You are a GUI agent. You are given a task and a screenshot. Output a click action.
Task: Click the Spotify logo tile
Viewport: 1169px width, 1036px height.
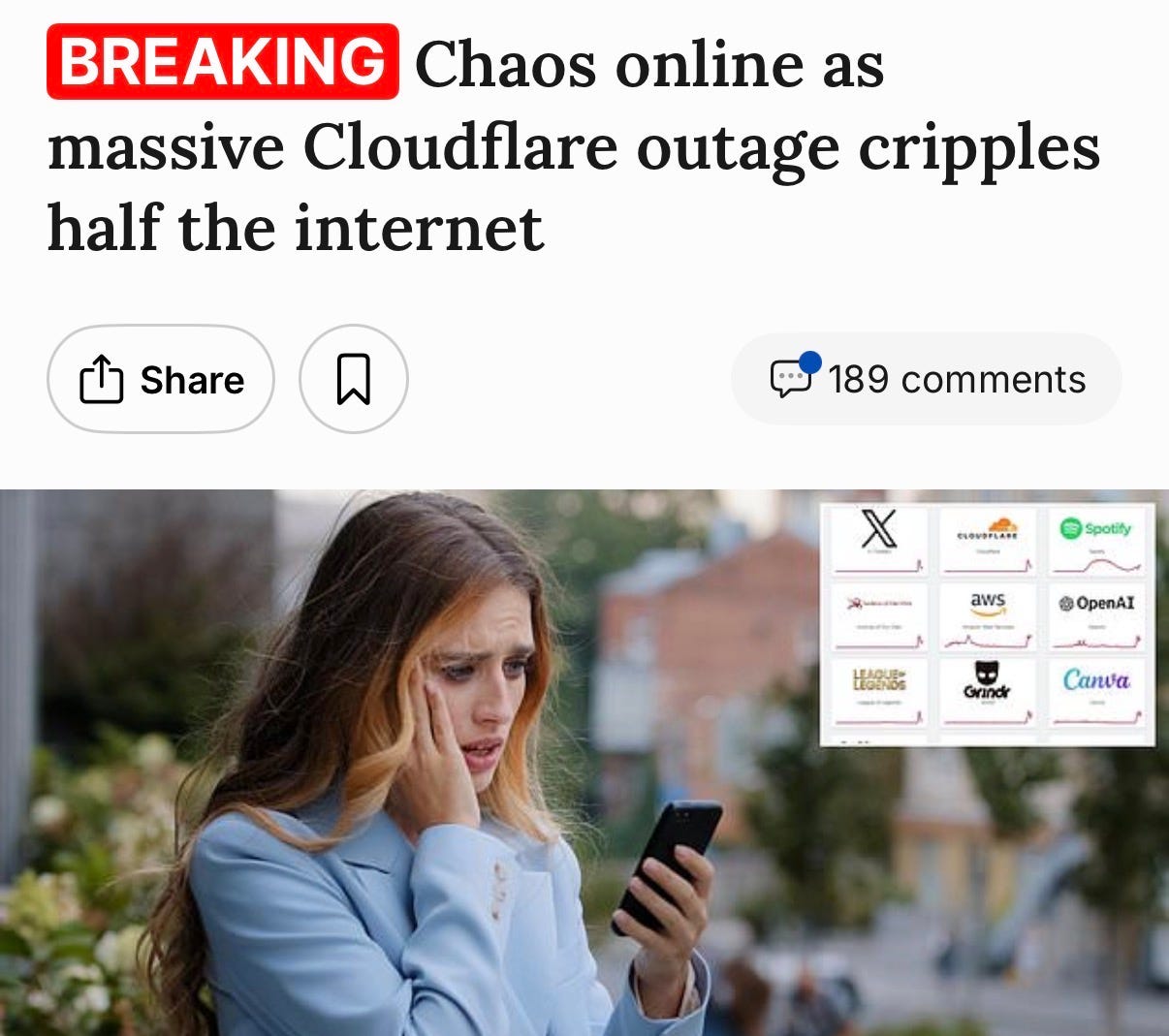[x=1096, y=541]
